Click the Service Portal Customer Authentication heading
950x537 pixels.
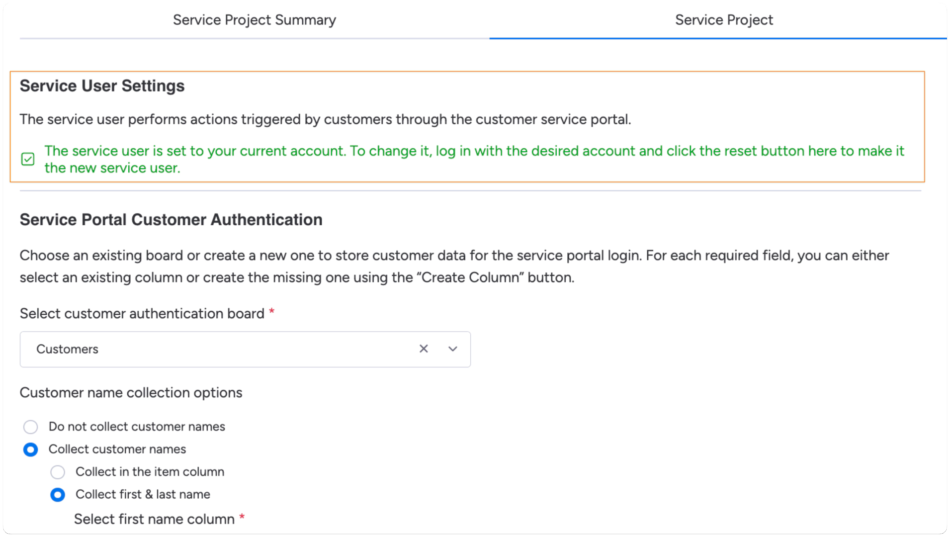coord(171,220)
